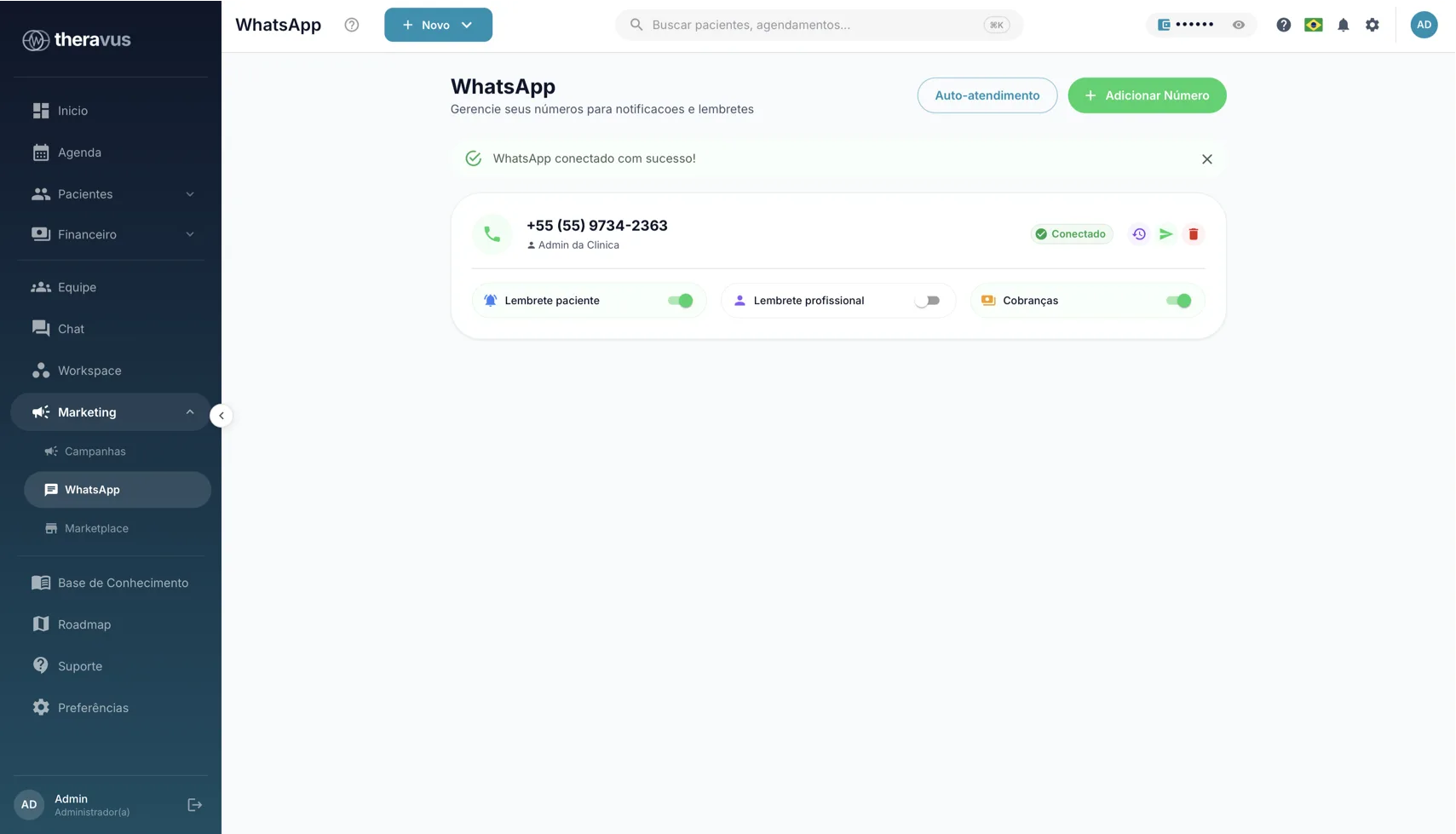Collapse Marketing submenu chevron
The image size is (1456, 834).
pos(190,412)
